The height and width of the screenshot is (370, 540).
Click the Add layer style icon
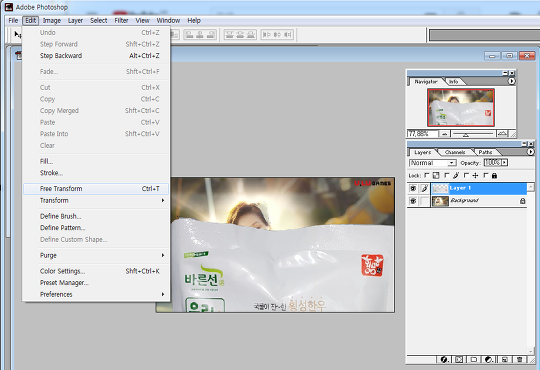444,360
